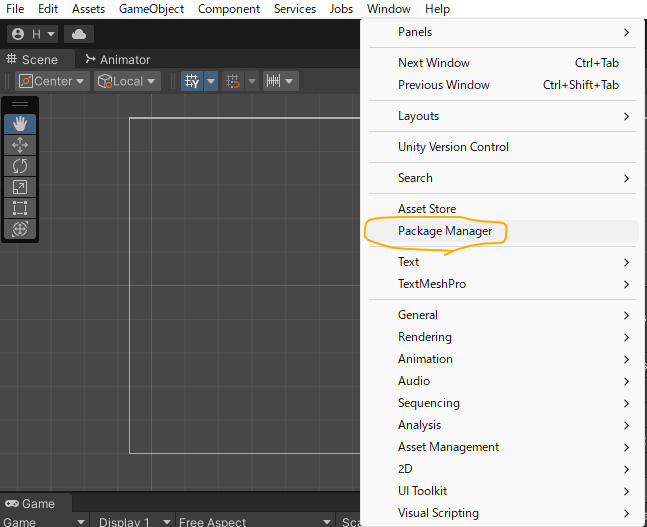Select the Move tool
The width and height of the screenshot is (647, 527).
pyautogui.click(x=20, y=145)
